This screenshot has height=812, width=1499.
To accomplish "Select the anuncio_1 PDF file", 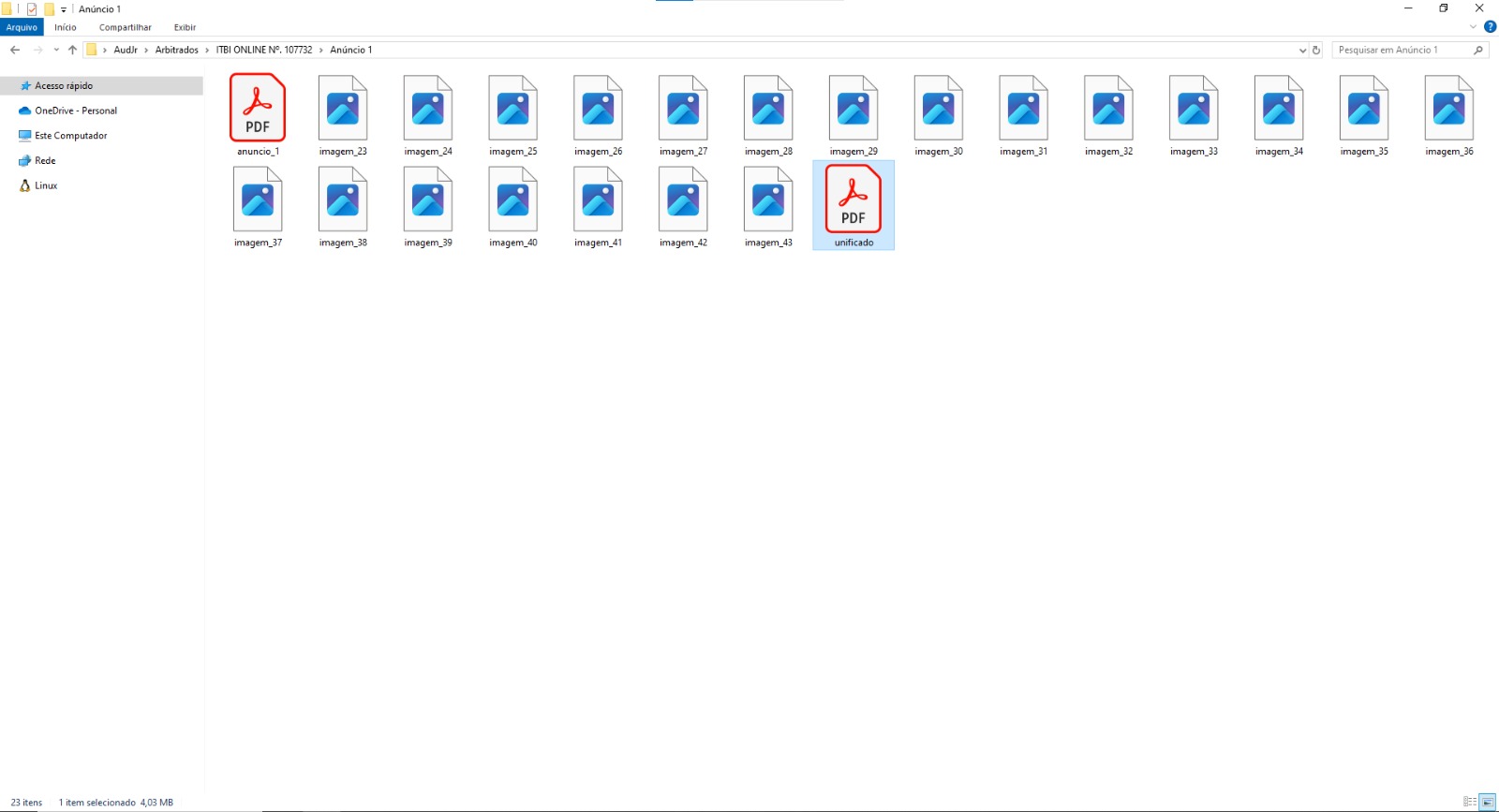I will point(258,113).
